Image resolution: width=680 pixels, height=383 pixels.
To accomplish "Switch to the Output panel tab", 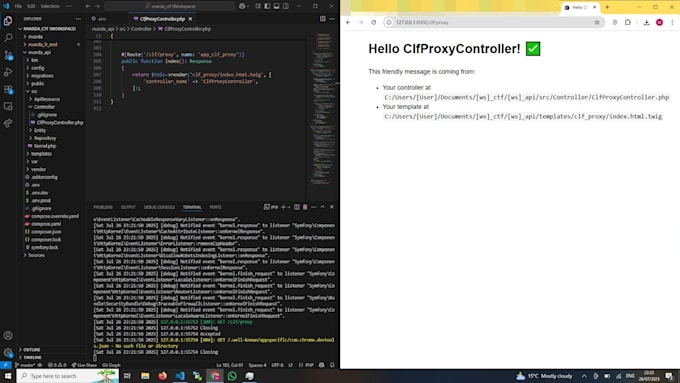I will pyautogui.click(x=128, y=207).
